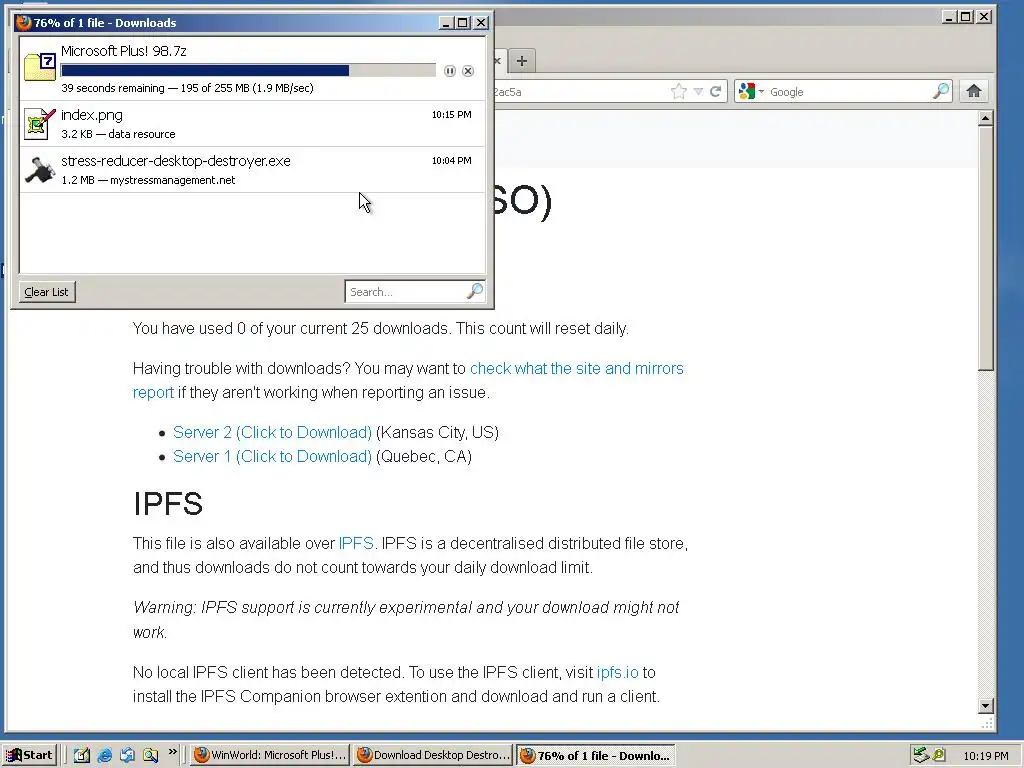Click the search magnifier in Downloads window
1024x768 pixels.
click(475, 291)
